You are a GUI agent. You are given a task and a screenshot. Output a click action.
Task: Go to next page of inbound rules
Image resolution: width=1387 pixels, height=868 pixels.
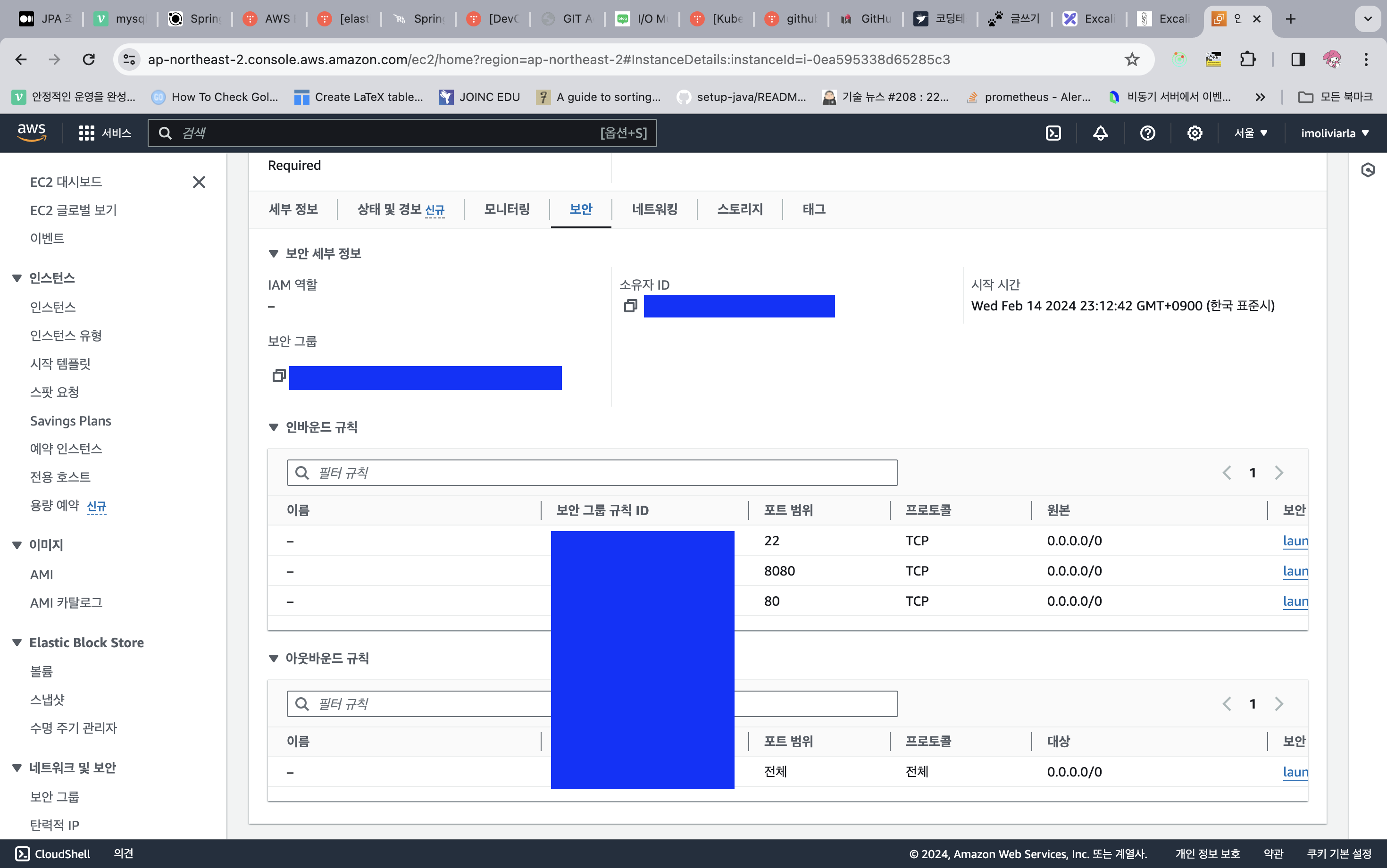coord(1278,473)
